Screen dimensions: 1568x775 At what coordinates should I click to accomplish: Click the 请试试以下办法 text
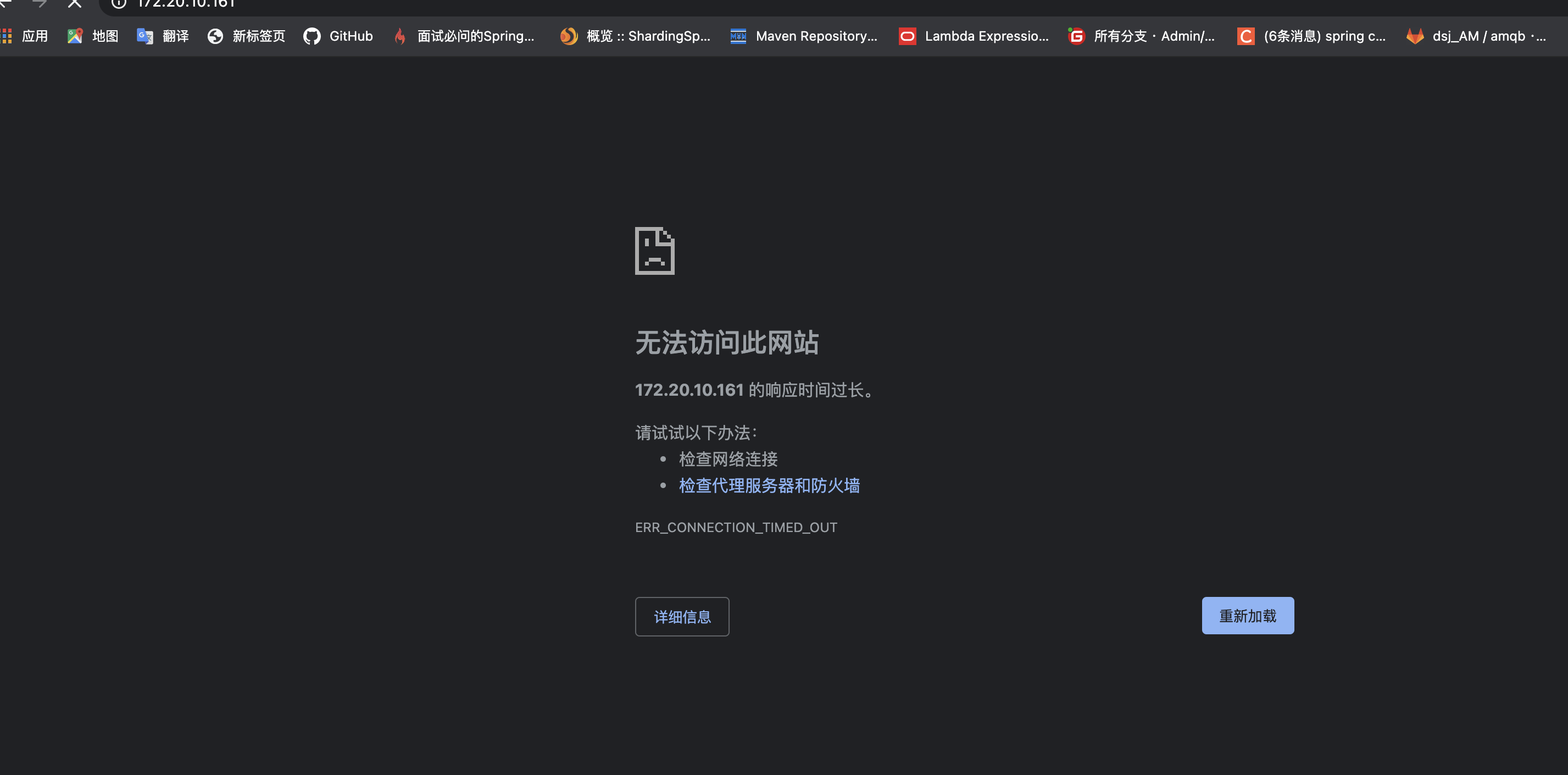(696, 432)
